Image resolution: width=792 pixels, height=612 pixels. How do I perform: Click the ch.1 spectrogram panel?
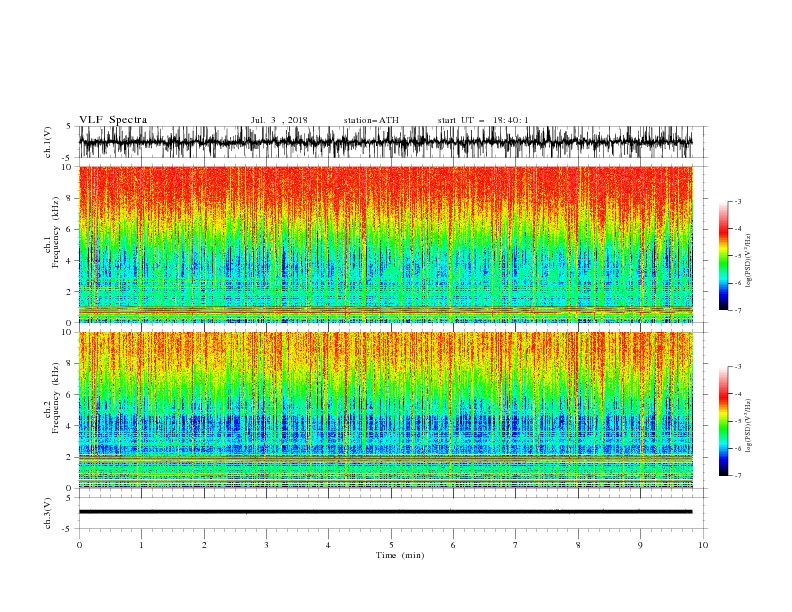385,244
